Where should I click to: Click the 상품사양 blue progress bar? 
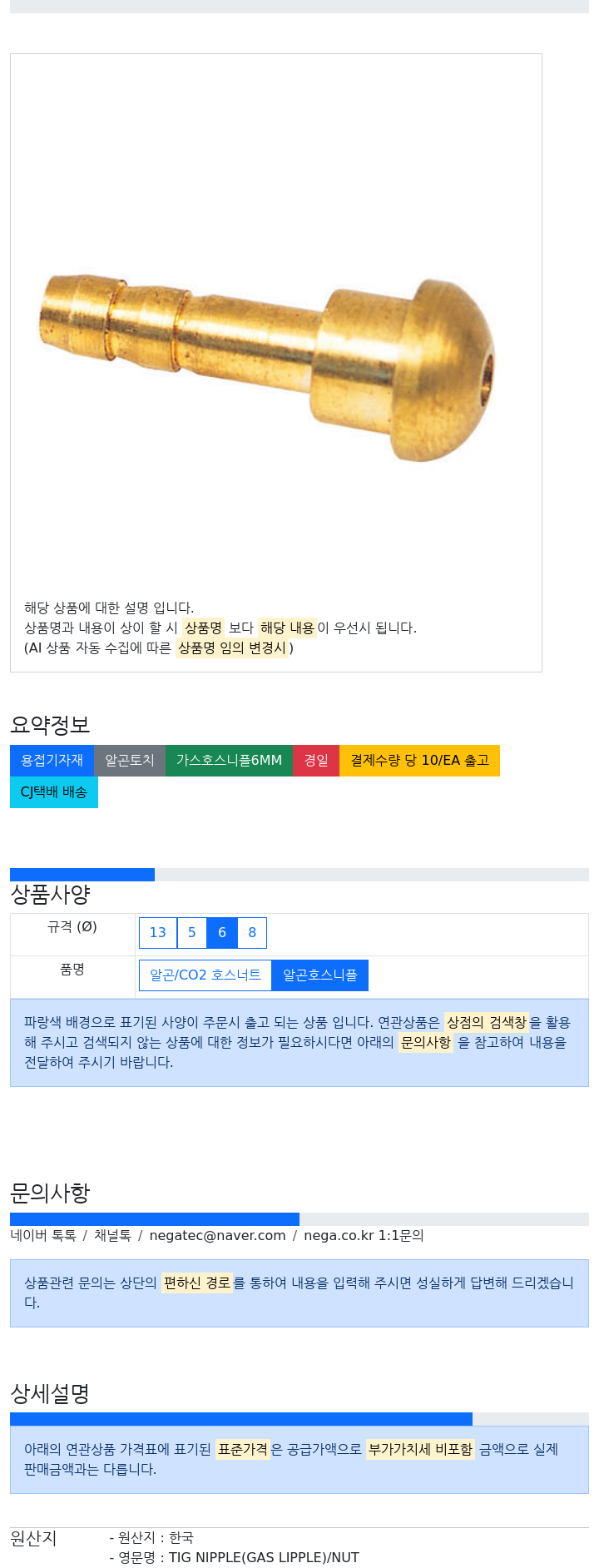pyautogui.click(x=82, y=875)
